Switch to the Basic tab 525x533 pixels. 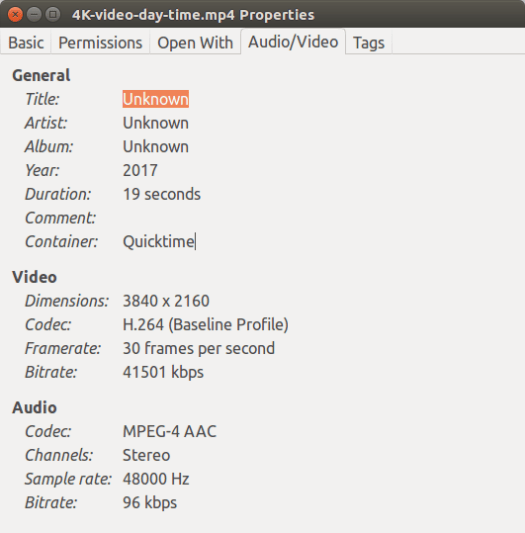[26, 42]
